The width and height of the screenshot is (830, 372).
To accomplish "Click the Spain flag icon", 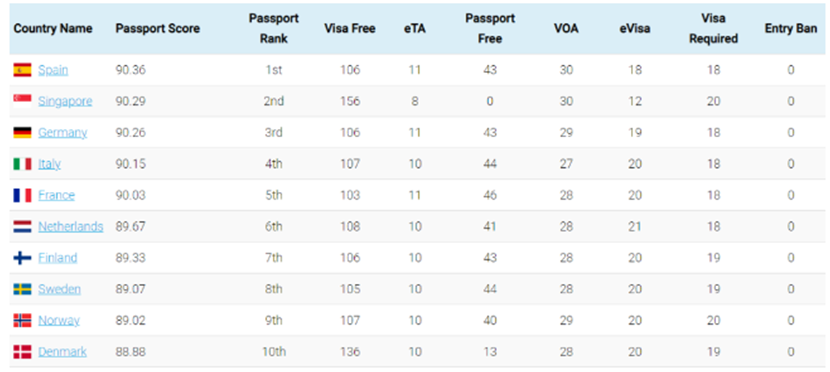I will (x=22, y=70).
